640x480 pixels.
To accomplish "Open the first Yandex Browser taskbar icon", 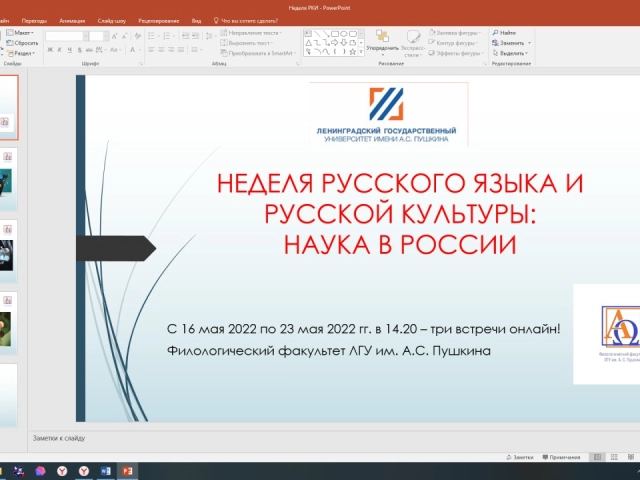I will [x=62, y=471].
